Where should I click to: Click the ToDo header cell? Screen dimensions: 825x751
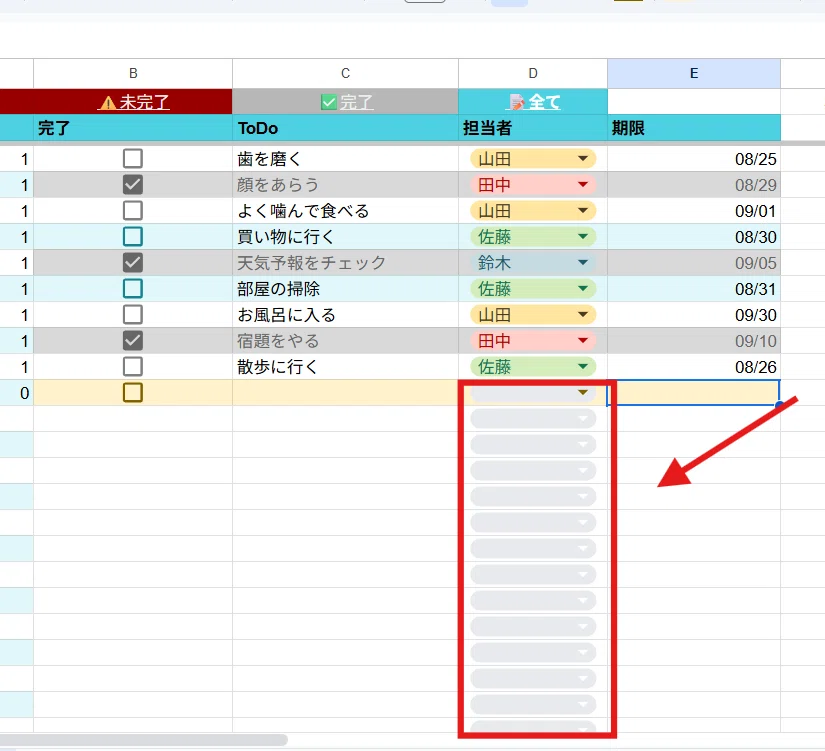345,128
